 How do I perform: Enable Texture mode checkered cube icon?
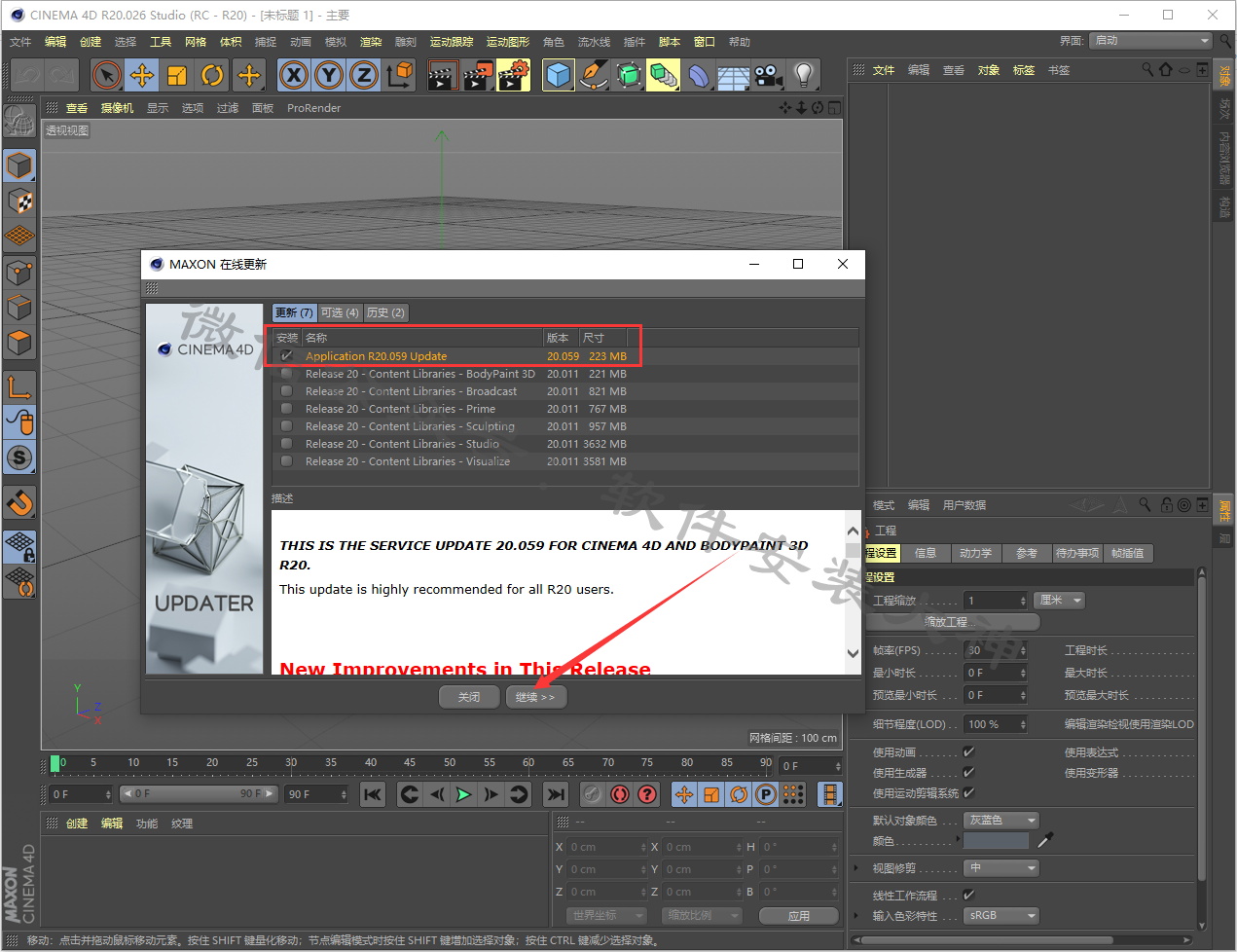19,201
